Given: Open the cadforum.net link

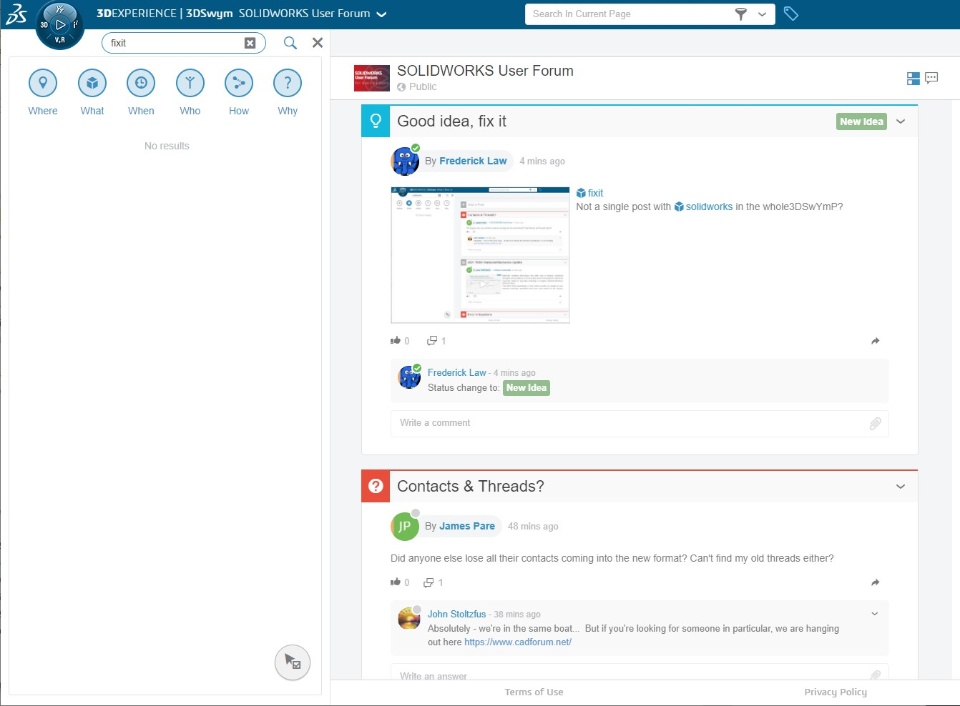Looking at the screenshot, I should click(518, 642).
